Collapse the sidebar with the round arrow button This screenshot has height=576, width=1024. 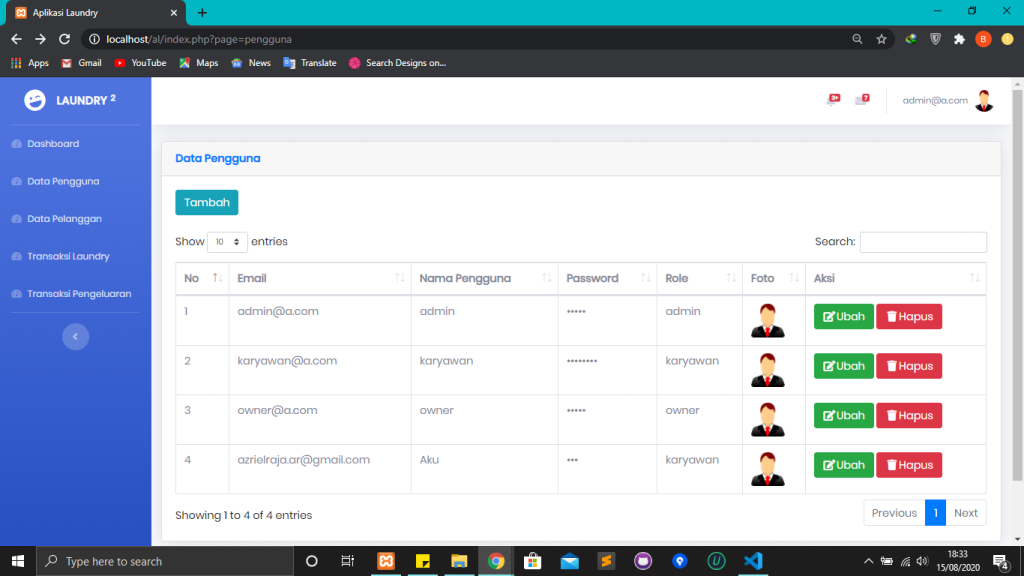coord(75,337)
